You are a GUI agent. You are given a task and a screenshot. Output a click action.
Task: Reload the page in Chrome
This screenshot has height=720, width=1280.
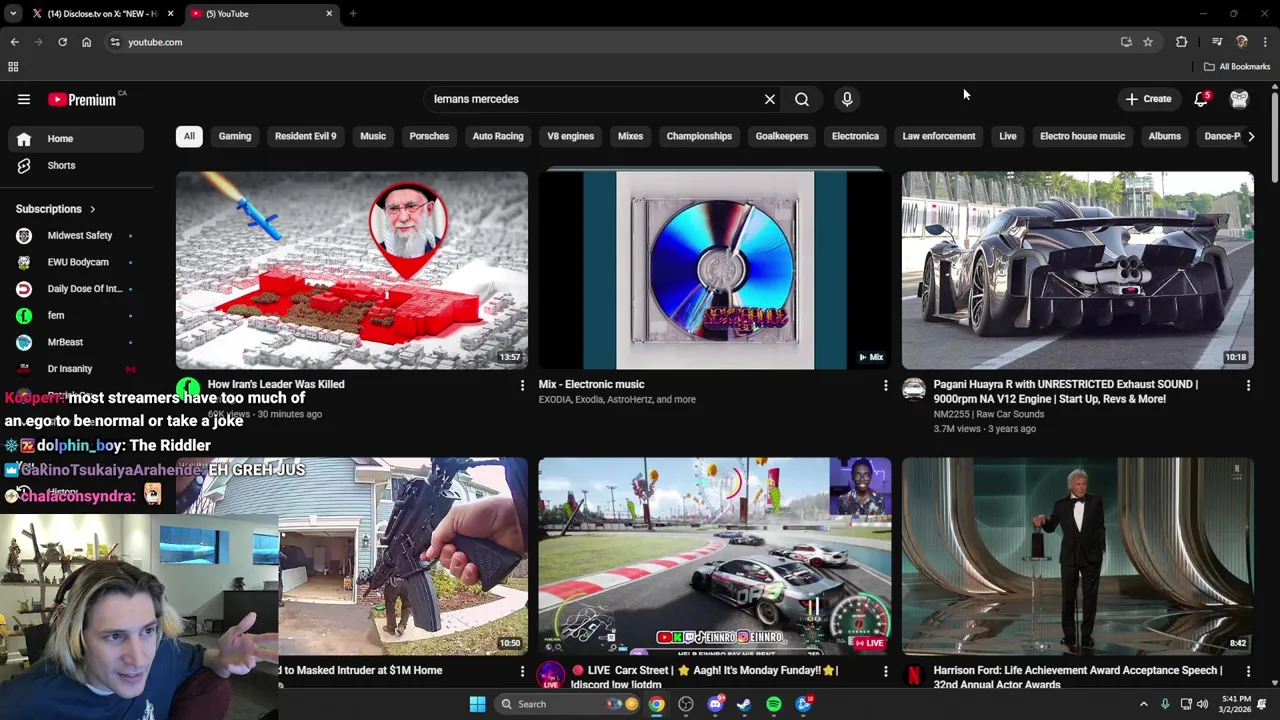(62, 42)
